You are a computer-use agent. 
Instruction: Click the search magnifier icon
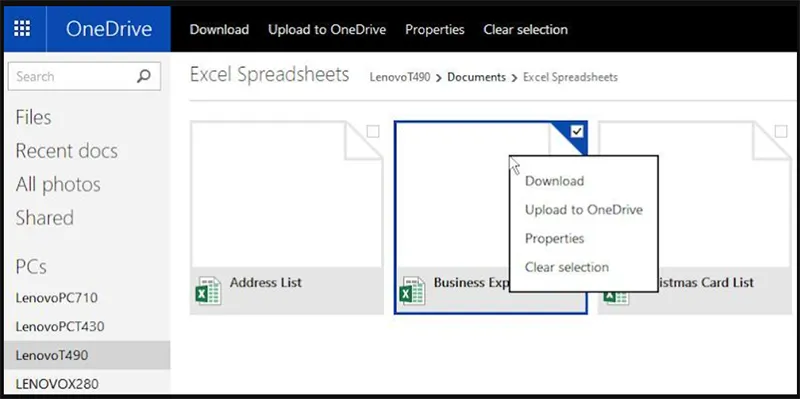(x=144, y=77)
